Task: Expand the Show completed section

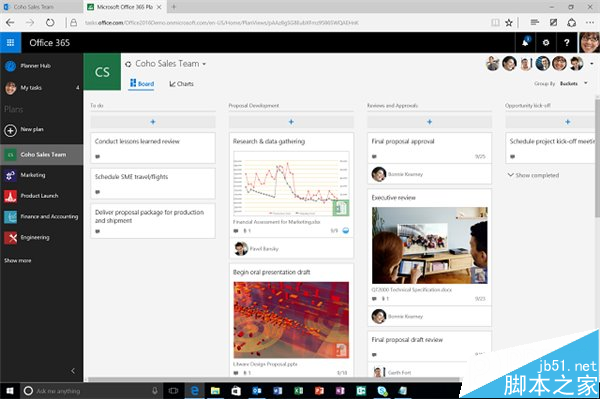Action: 533,175
